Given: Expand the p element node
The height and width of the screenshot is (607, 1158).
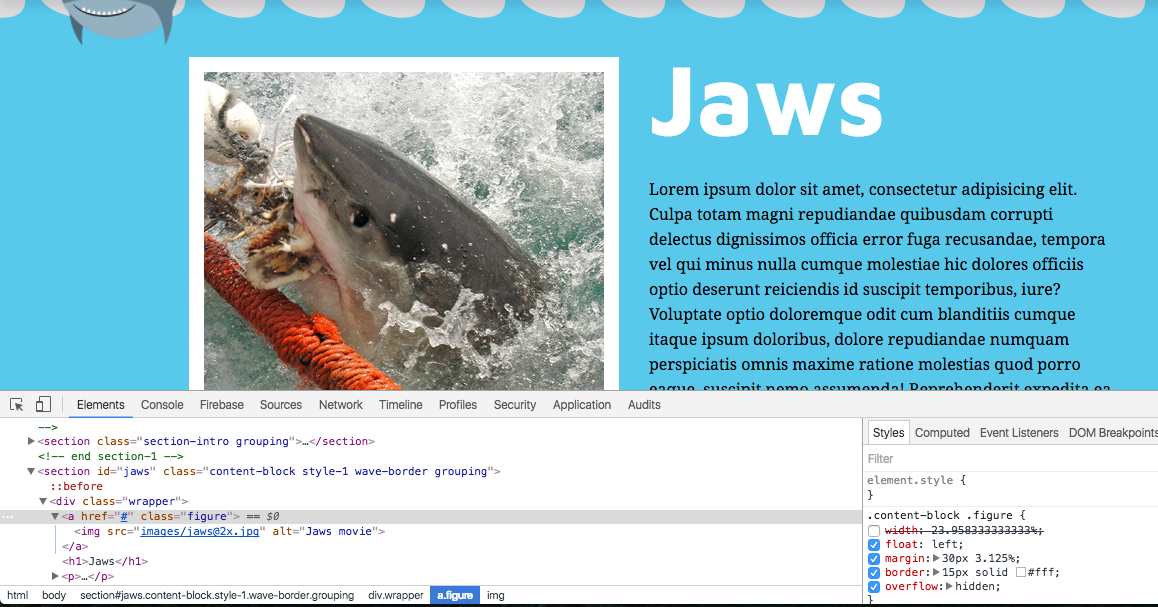Looking at the screenshot, I should (x=56, y=576).
